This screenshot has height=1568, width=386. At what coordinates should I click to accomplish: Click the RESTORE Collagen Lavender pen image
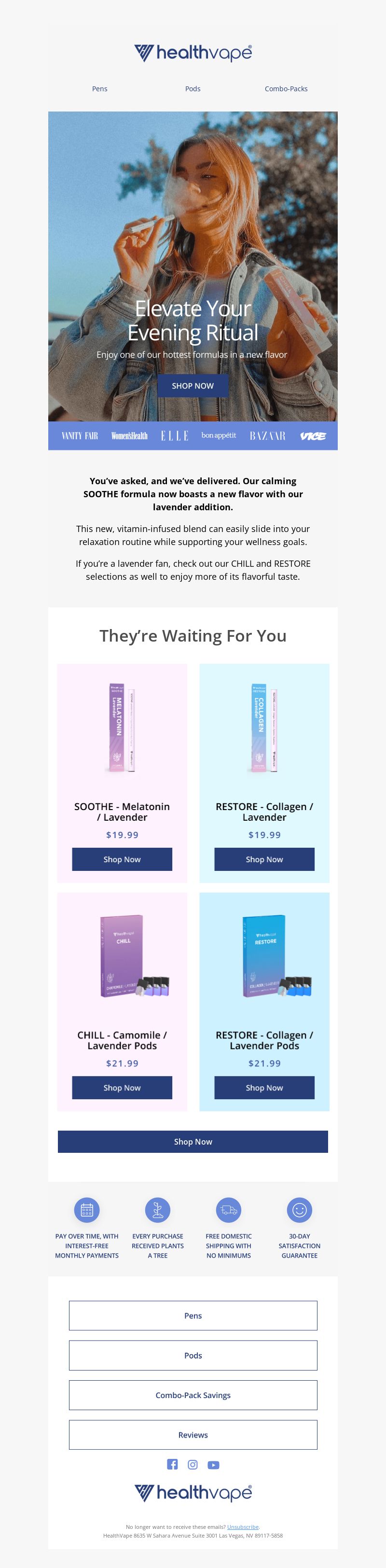(x=264, y=728)
